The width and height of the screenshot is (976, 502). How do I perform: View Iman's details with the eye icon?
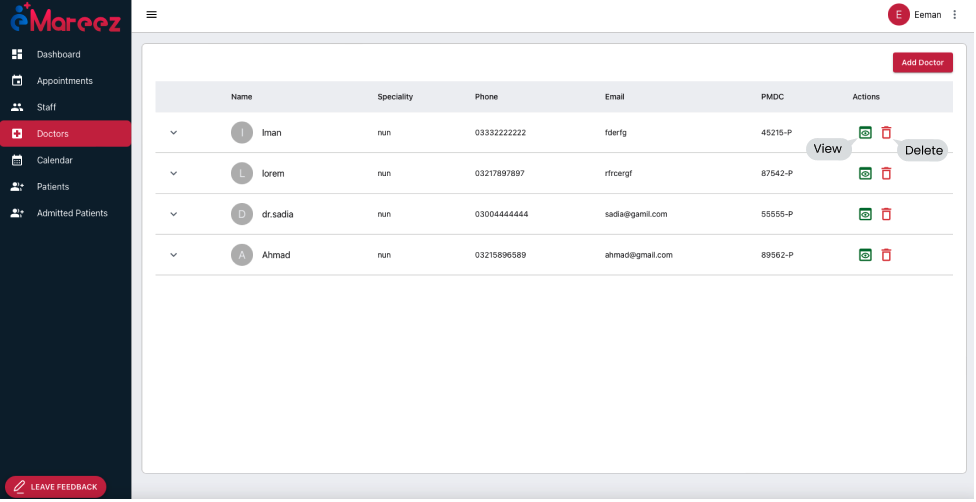(x=865, y=133)
